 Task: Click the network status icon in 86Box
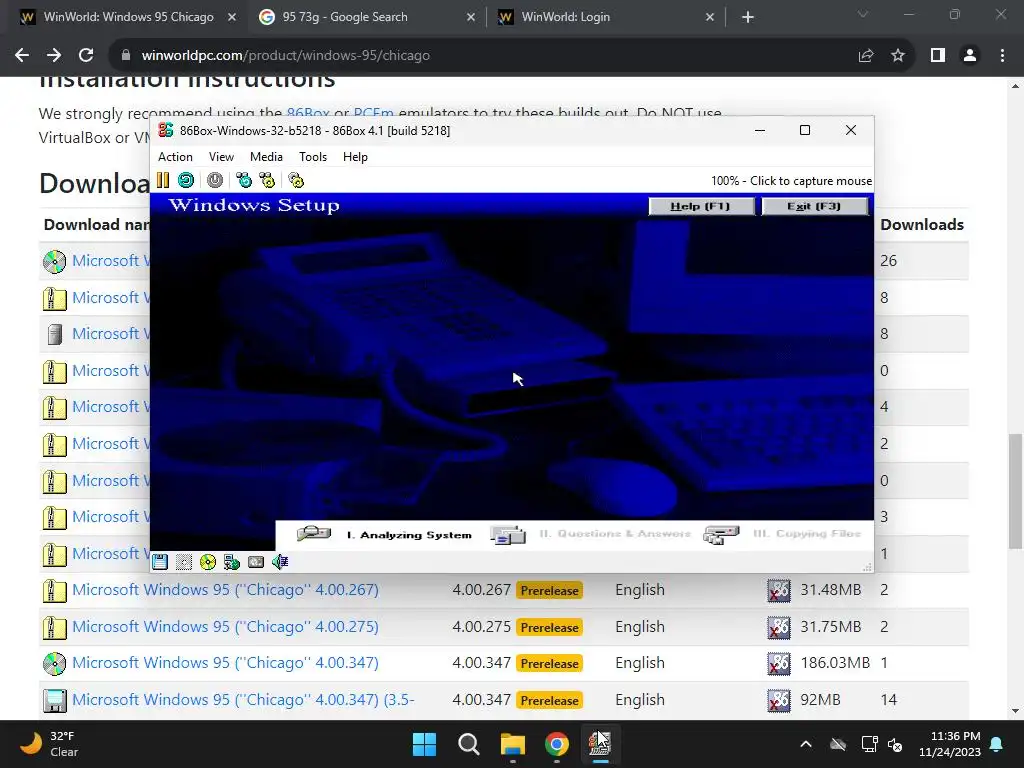(x=232, y=562)
